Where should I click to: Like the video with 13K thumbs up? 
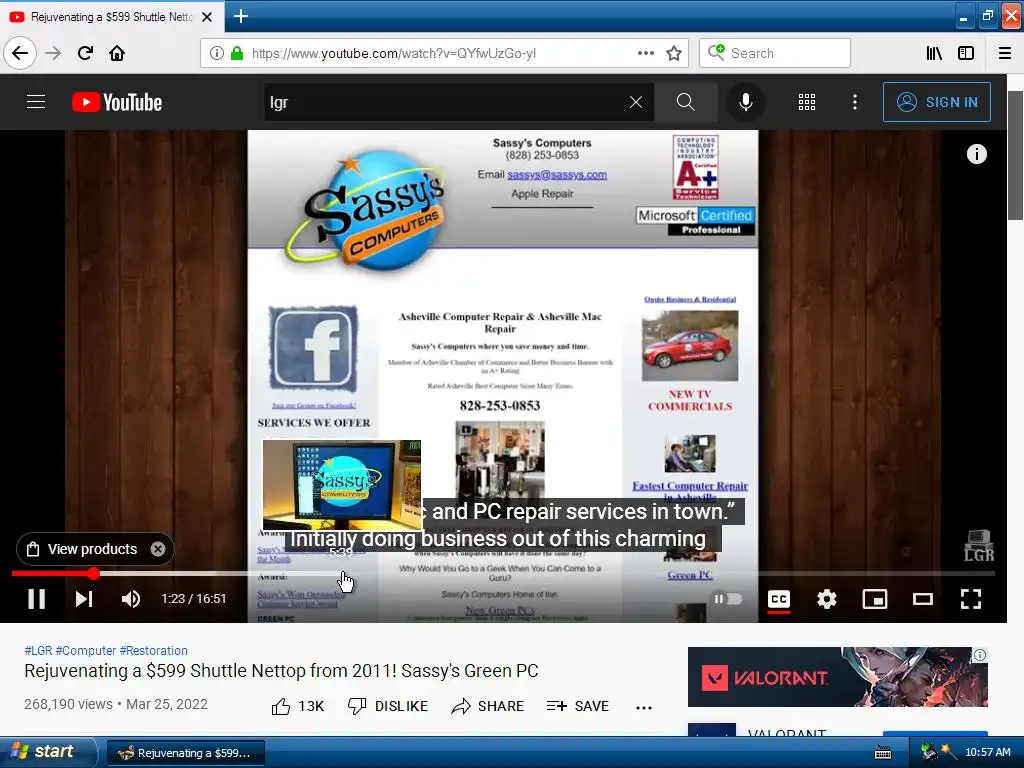[x=298, y=706]
